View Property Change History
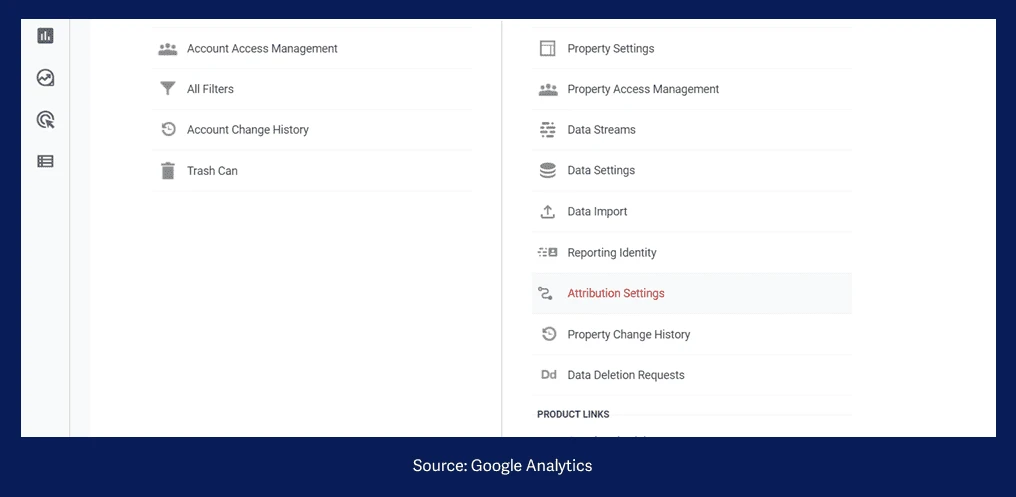The image size is (1016, 497). 628,335
